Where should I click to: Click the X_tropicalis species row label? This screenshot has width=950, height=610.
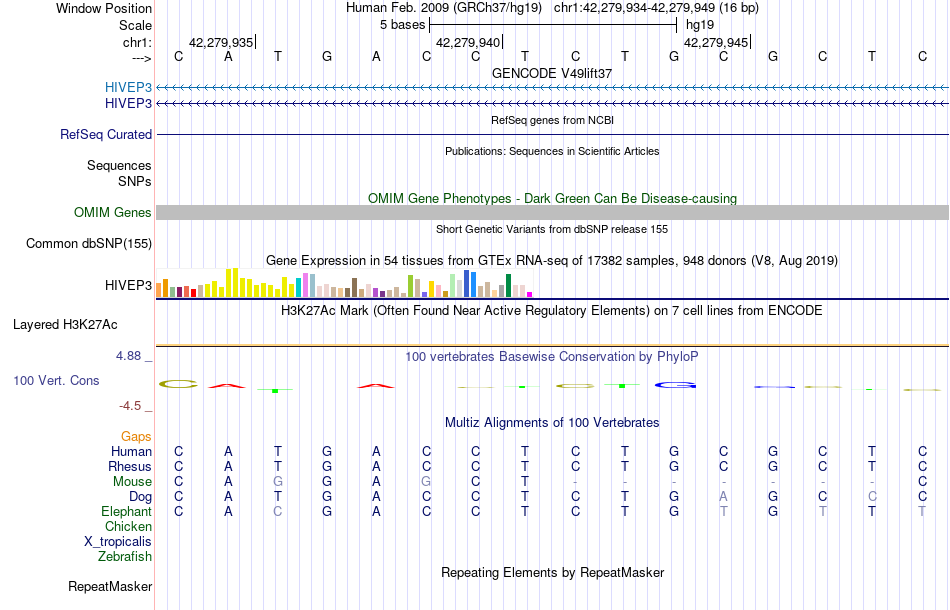pyautogui.click(x=118, y=542)
